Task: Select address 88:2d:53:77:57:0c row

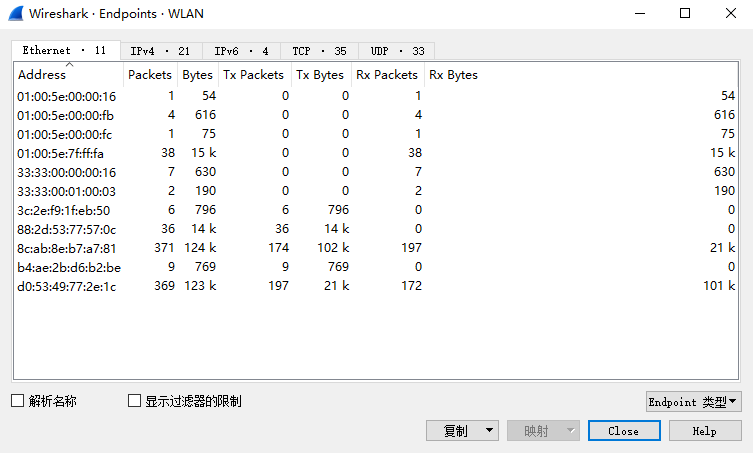Action: tap(376, 229)
